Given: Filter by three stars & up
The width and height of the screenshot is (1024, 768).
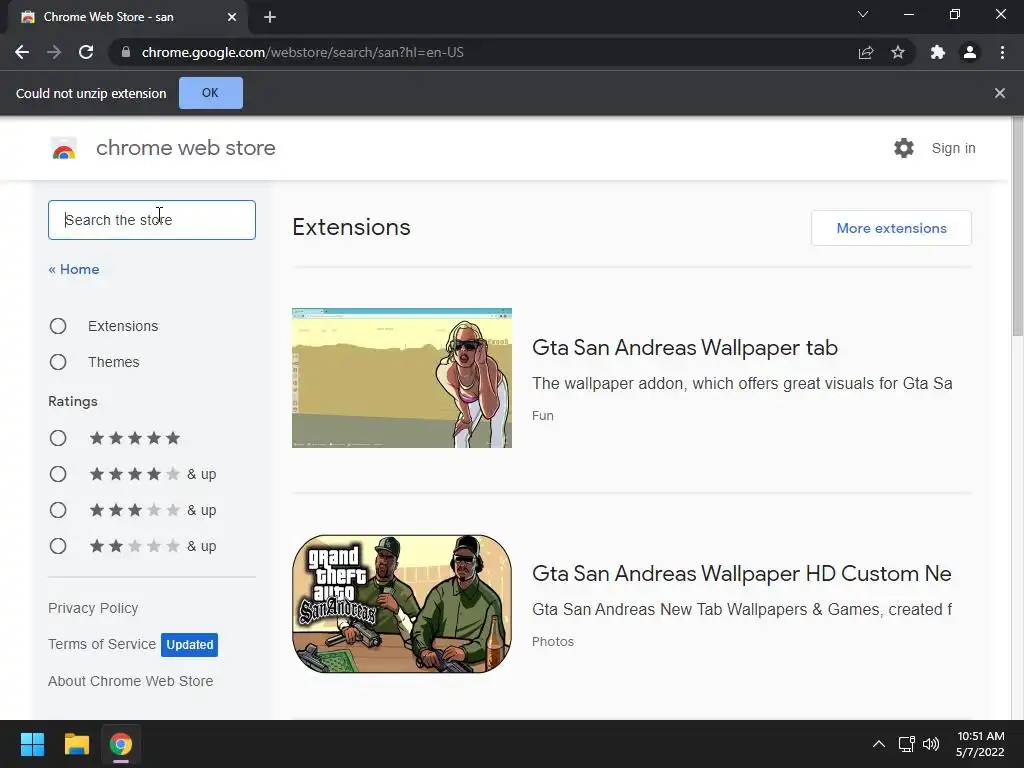Looking at the screenshot, I should click(x=58, y=510).
